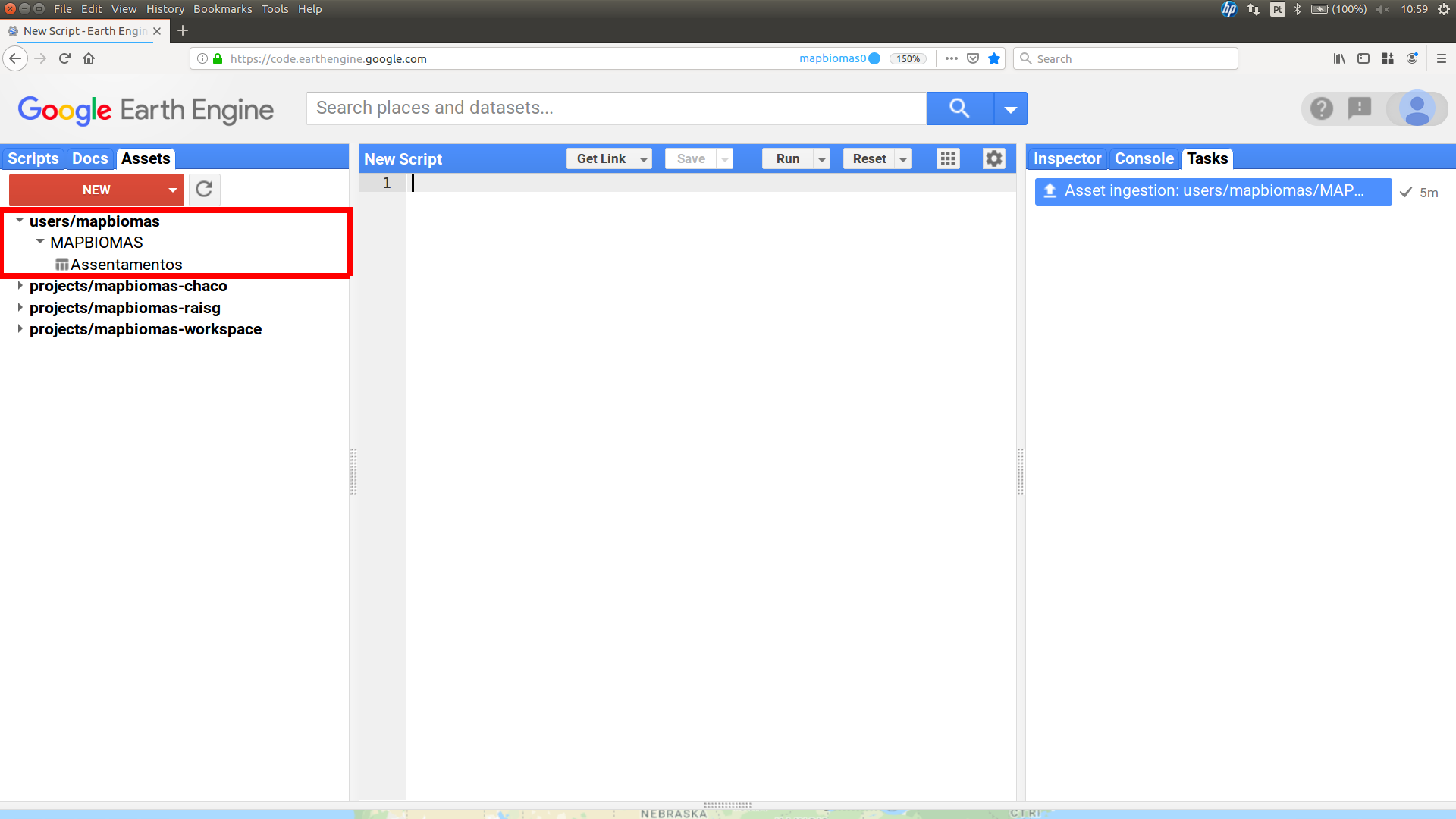1456x819 pixels.
Task: Bookmark star icon in the address bar
Action: coord(994,58)
